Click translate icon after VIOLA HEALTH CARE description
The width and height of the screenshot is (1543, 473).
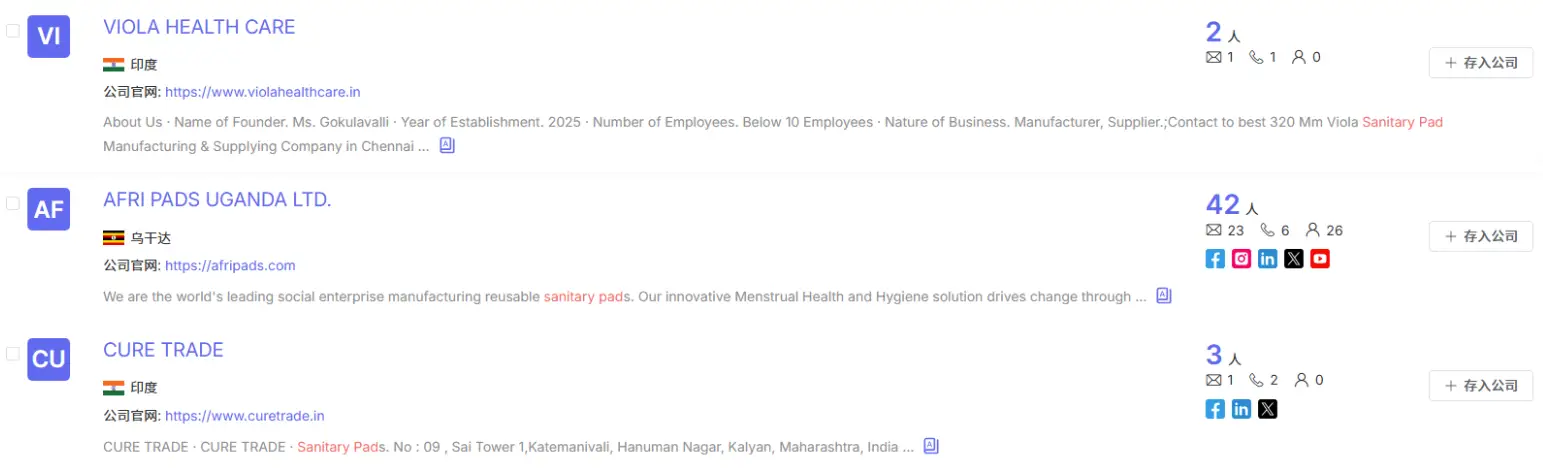pos(447,146)
